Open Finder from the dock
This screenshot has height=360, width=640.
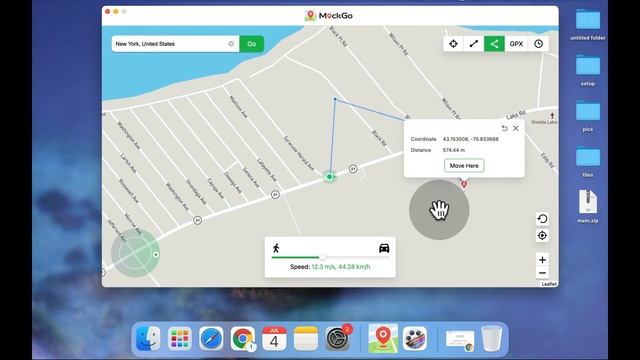(148, 338)
